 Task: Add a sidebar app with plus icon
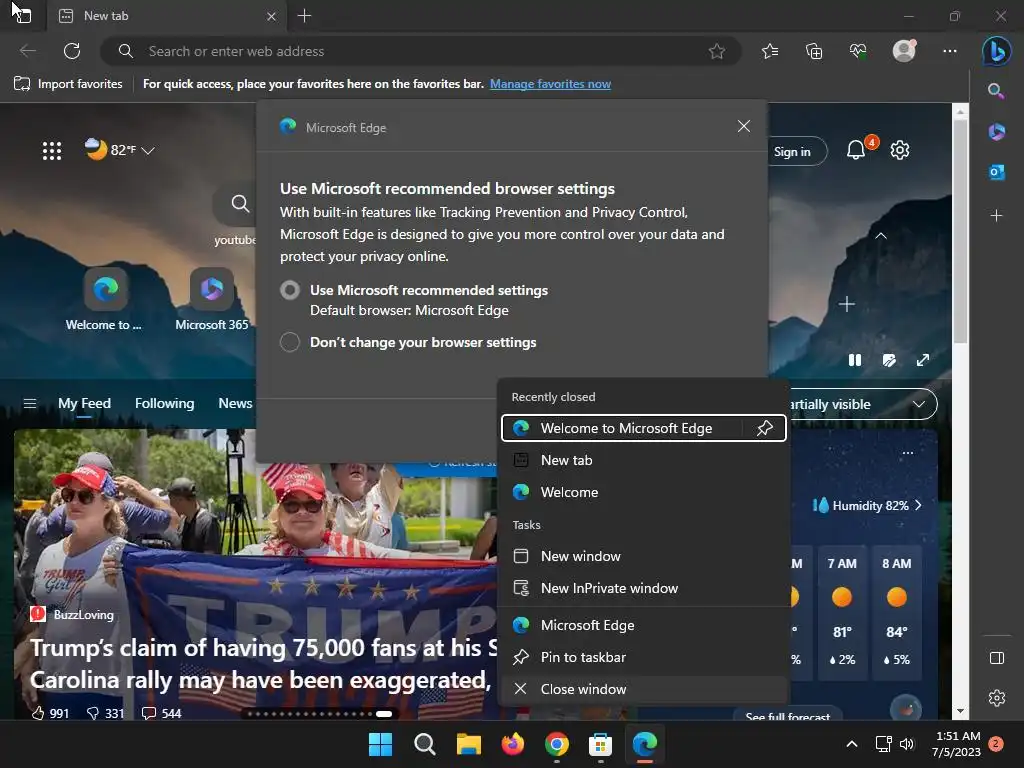996,216
